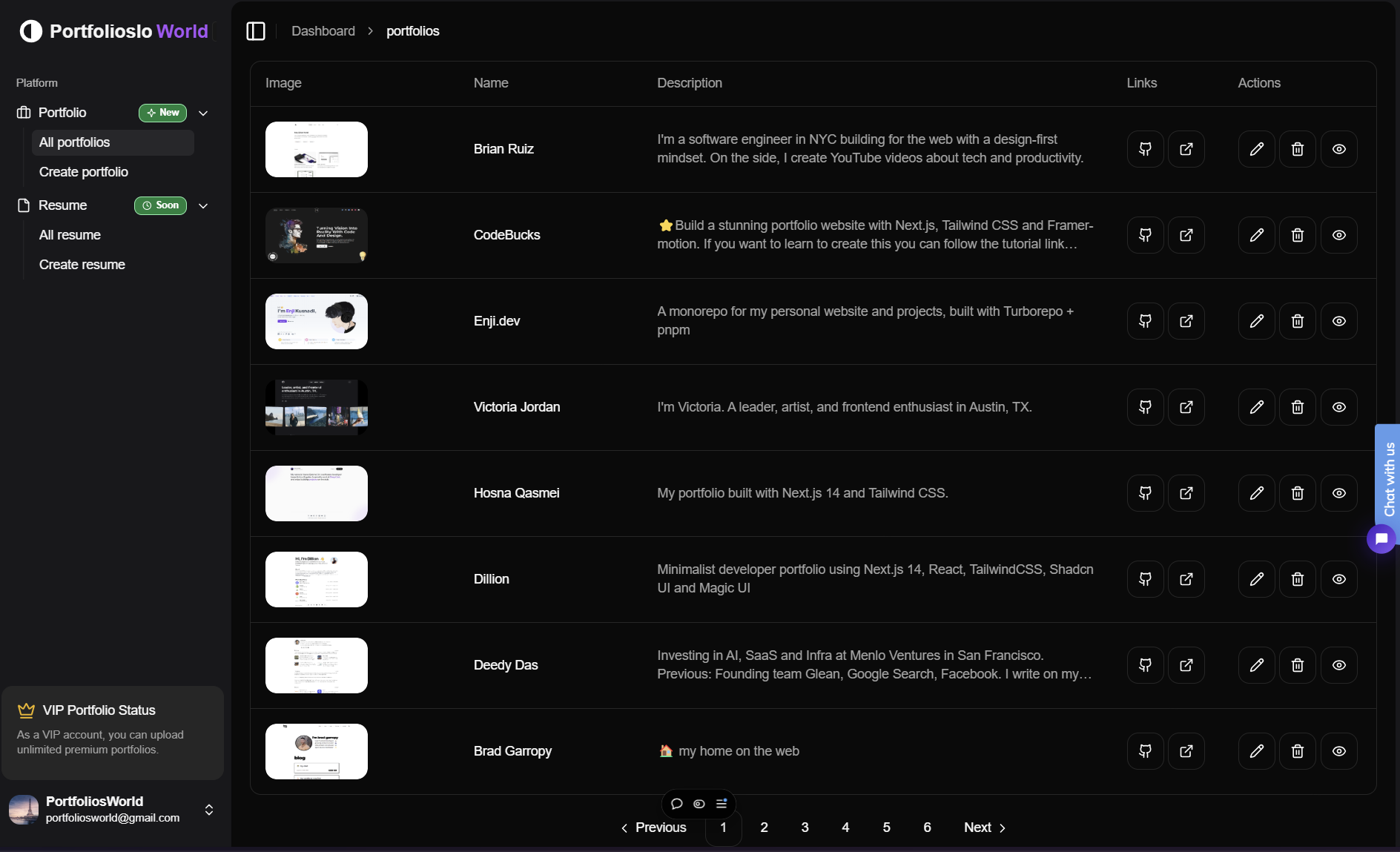Go to the Next page
This screenshot has height=852, width=1400.
point(985,828)
